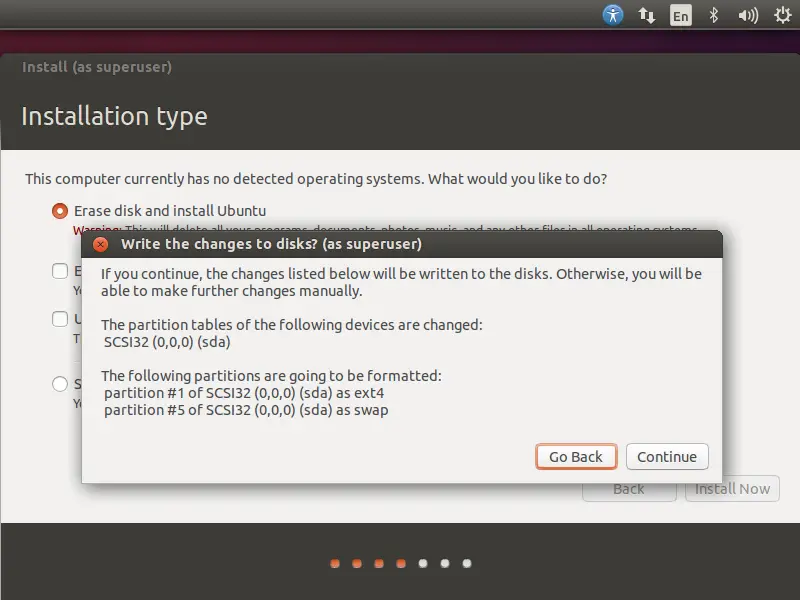The width and height of the screenshot is (800, 600).
Task: Open the system power gear menu
Action: [782, 15]
